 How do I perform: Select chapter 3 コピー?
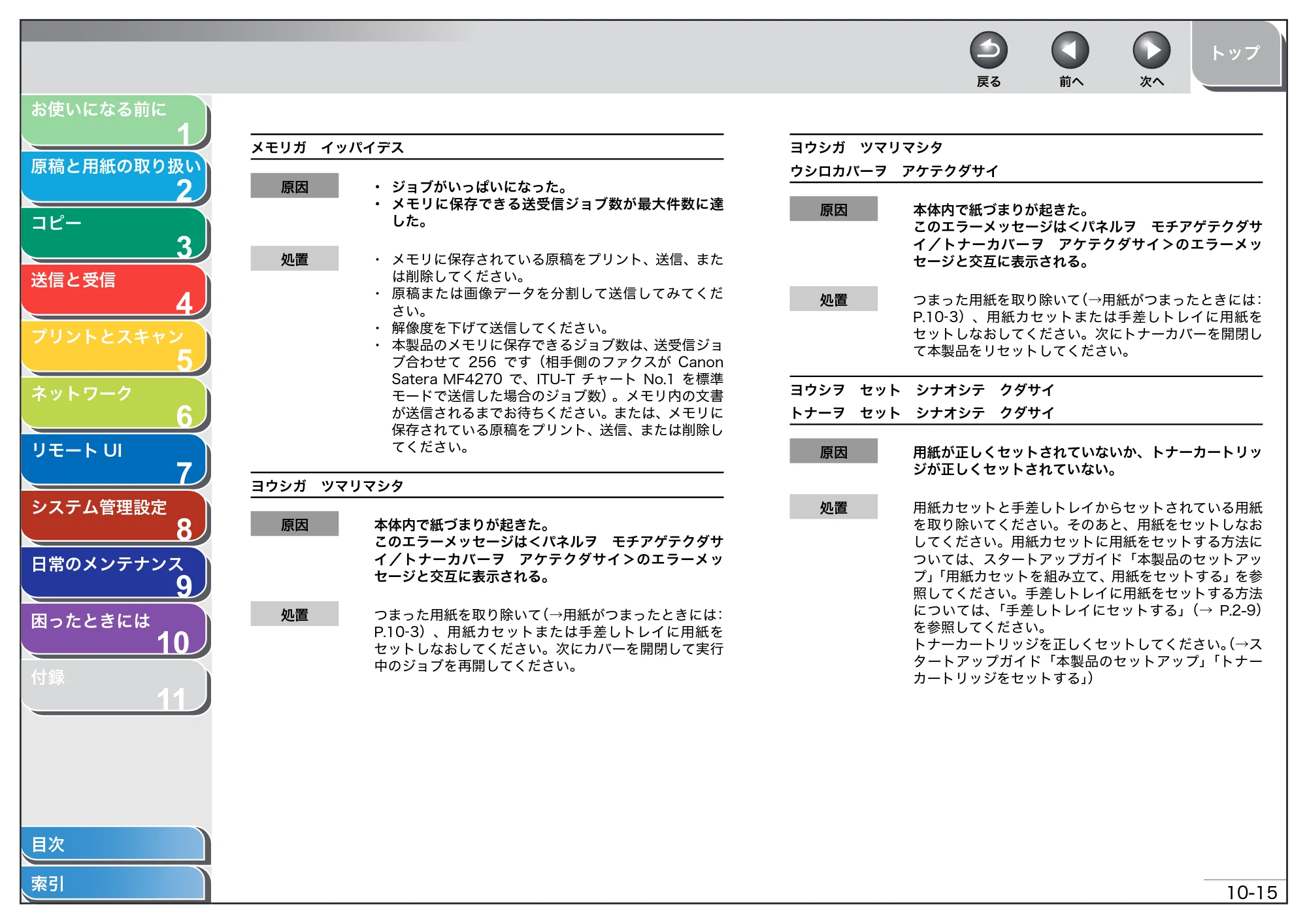pos(114,235)
